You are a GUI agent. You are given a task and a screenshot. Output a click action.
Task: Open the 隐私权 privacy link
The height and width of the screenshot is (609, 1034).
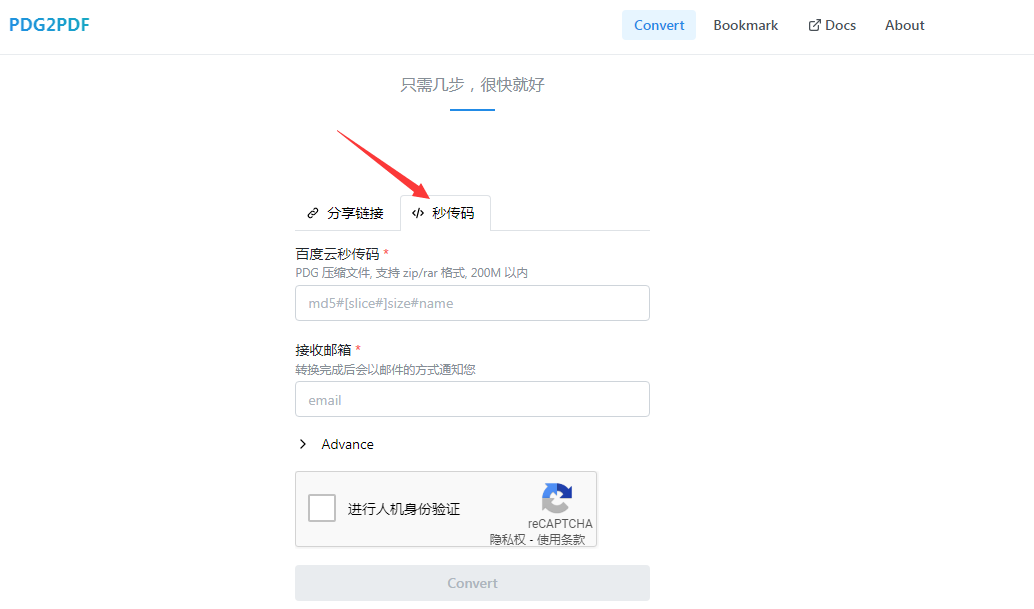click(x=507, y=539)
